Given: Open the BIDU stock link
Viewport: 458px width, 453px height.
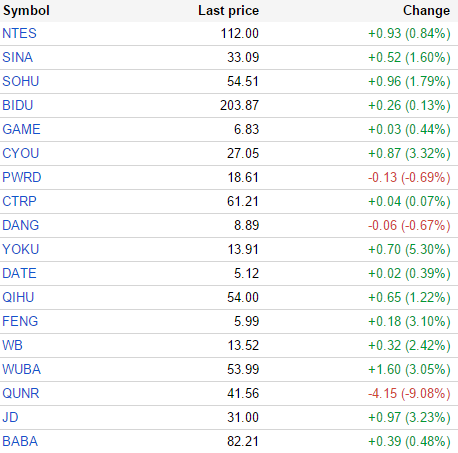Looking at the screenshot, I should pyautogui.click(x=18, y=105).
